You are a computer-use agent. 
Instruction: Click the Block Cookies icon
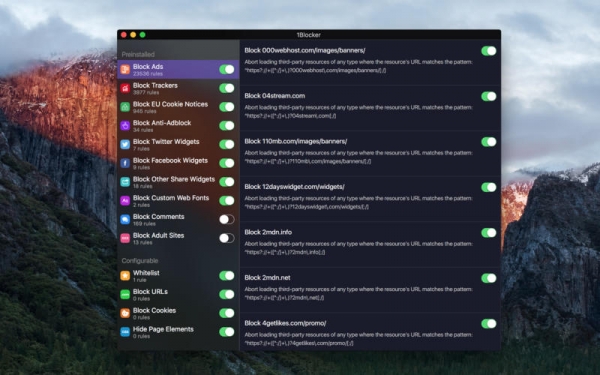[x=125, y=313]
